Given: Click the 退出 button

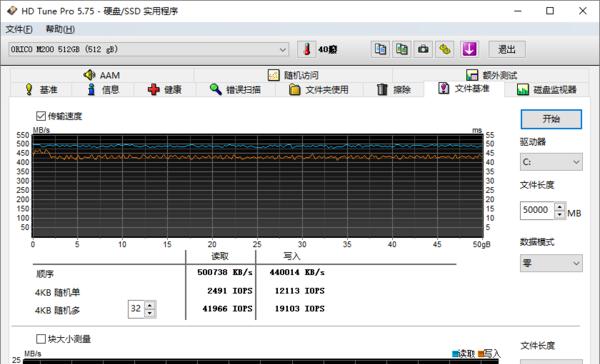Looking at the screenshot, I should [x=507, y=49].
